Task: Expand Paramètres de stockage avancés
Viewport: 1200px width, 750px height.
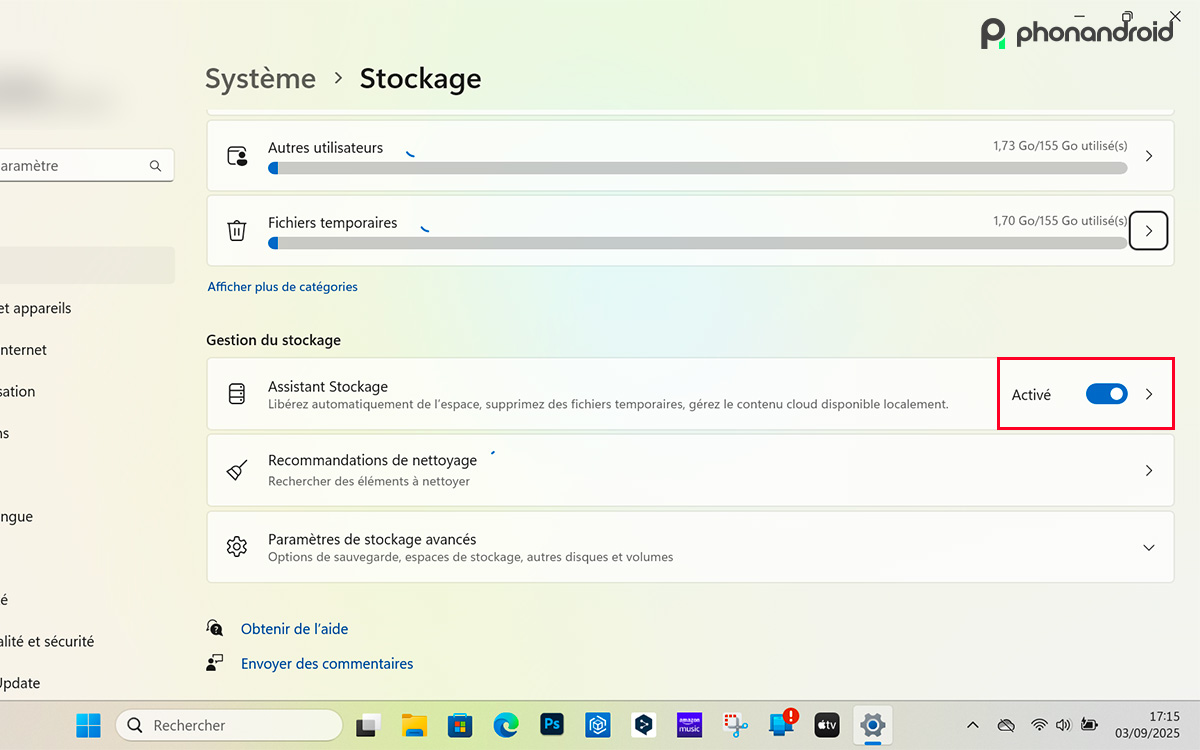Action: click(x=1148, y=547)
